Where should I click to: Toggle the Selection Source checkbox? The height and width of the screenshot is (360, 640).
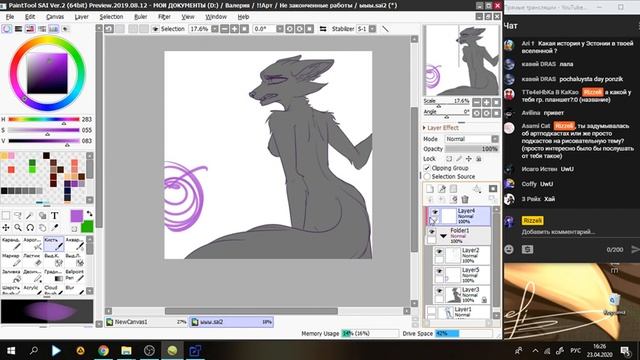[427, 176]
